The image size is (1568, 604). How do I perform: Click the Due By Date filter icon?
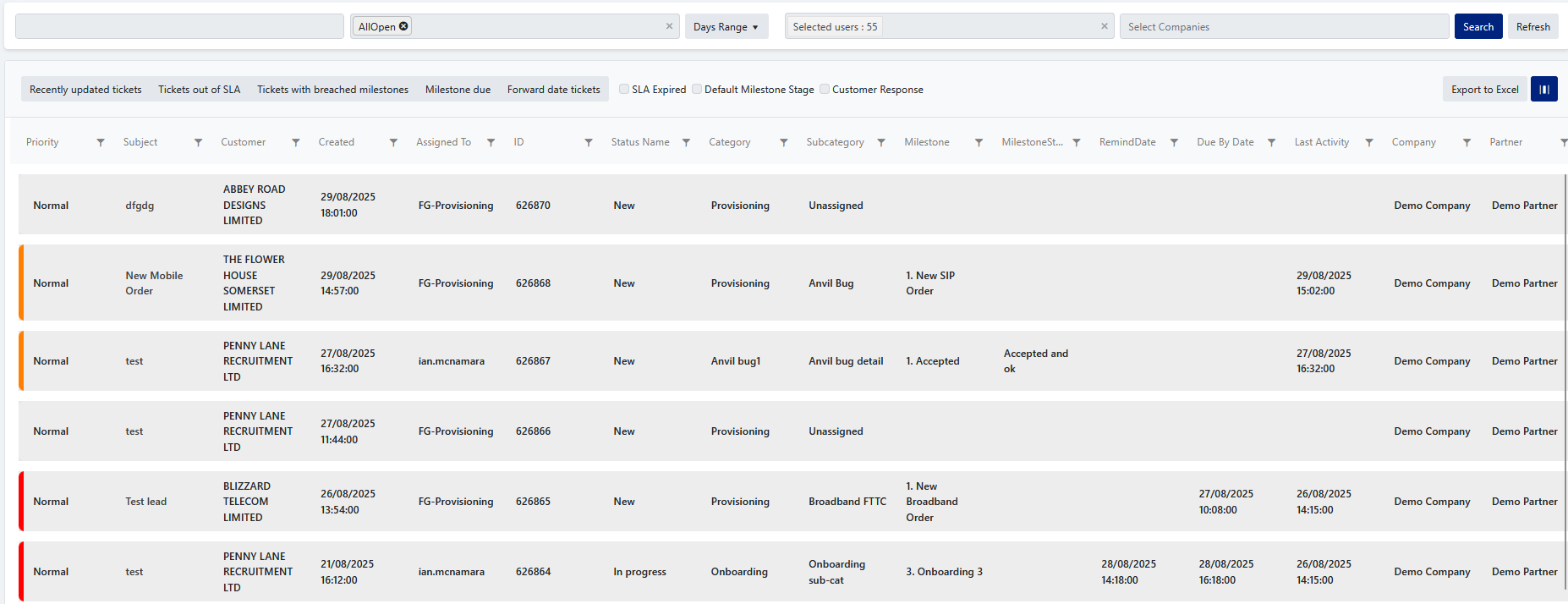pos(1271,143)
